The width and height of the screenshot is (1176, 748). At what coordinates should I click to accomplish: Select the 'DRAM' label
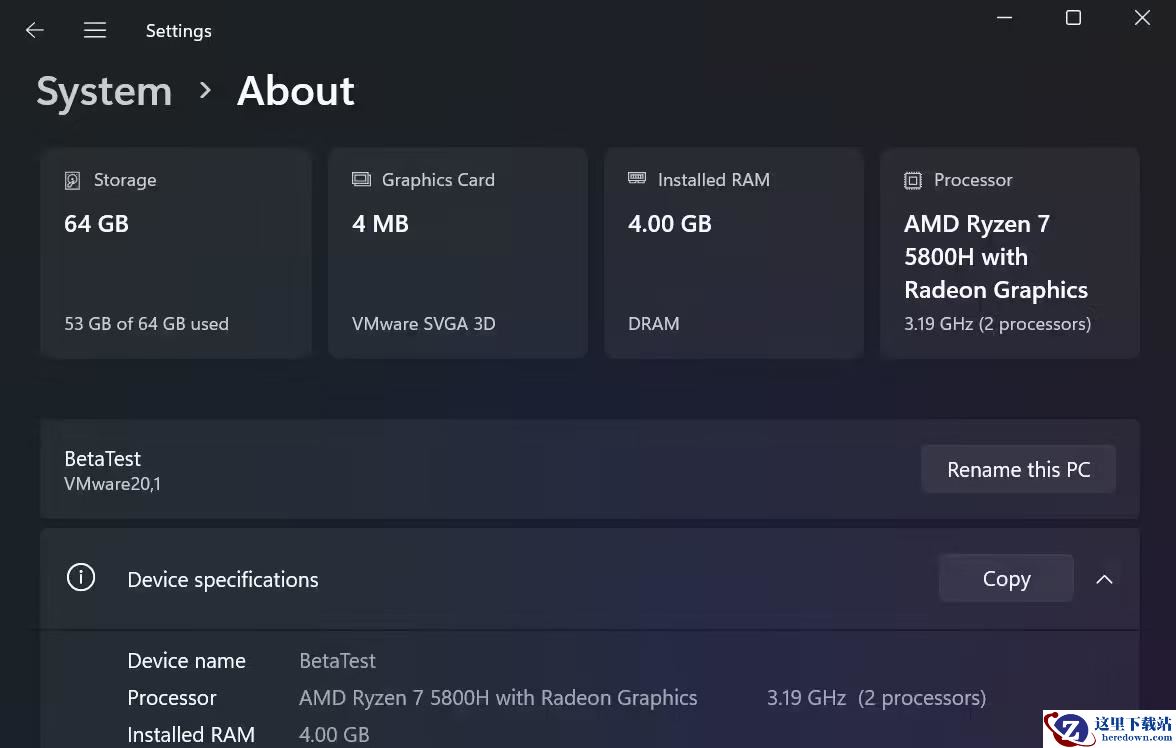[x=653, y=324]
